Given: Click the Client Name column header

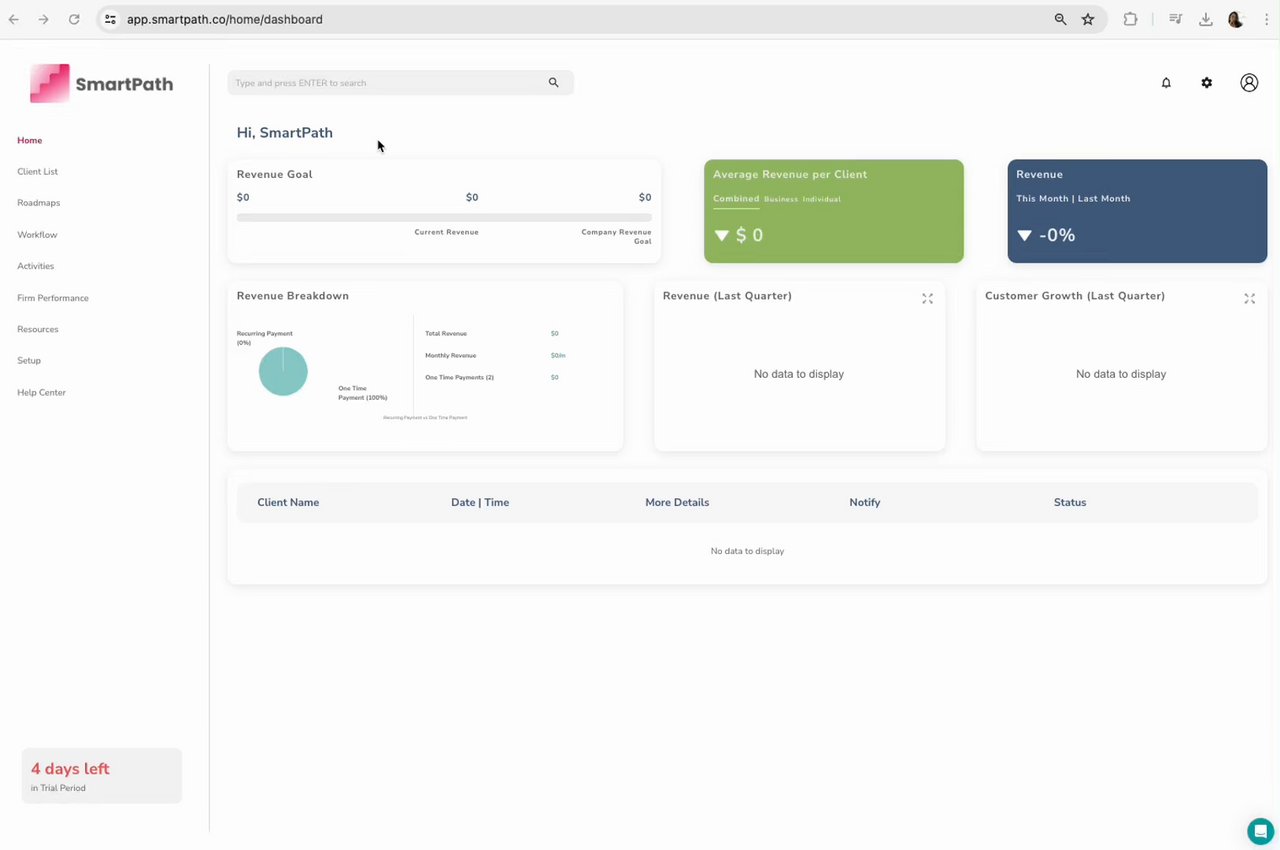Looking at the screenshot, I should [288, 503].
